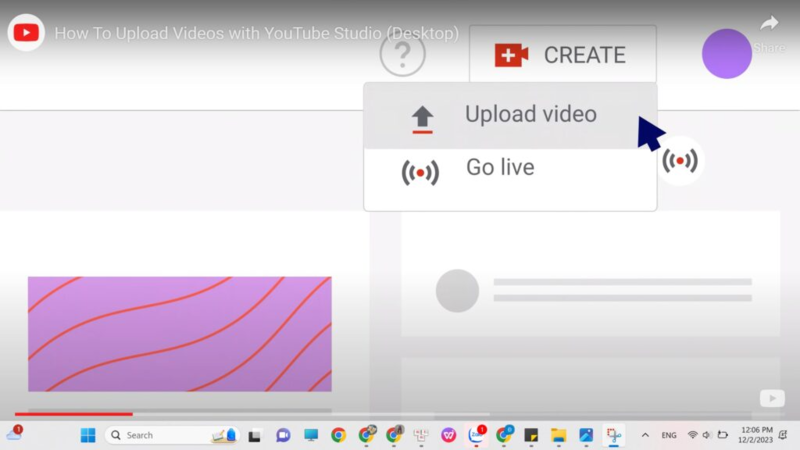Choose Go live in the menu
Image resolution: width=800 pixels, height=450 pixels.
(x=500, y=168)
